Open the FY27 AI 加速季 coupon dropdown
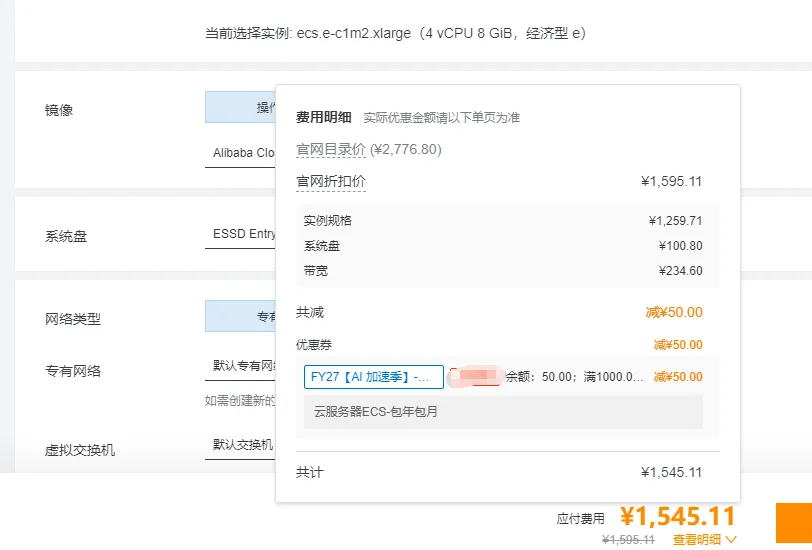 tap(373, 377)
